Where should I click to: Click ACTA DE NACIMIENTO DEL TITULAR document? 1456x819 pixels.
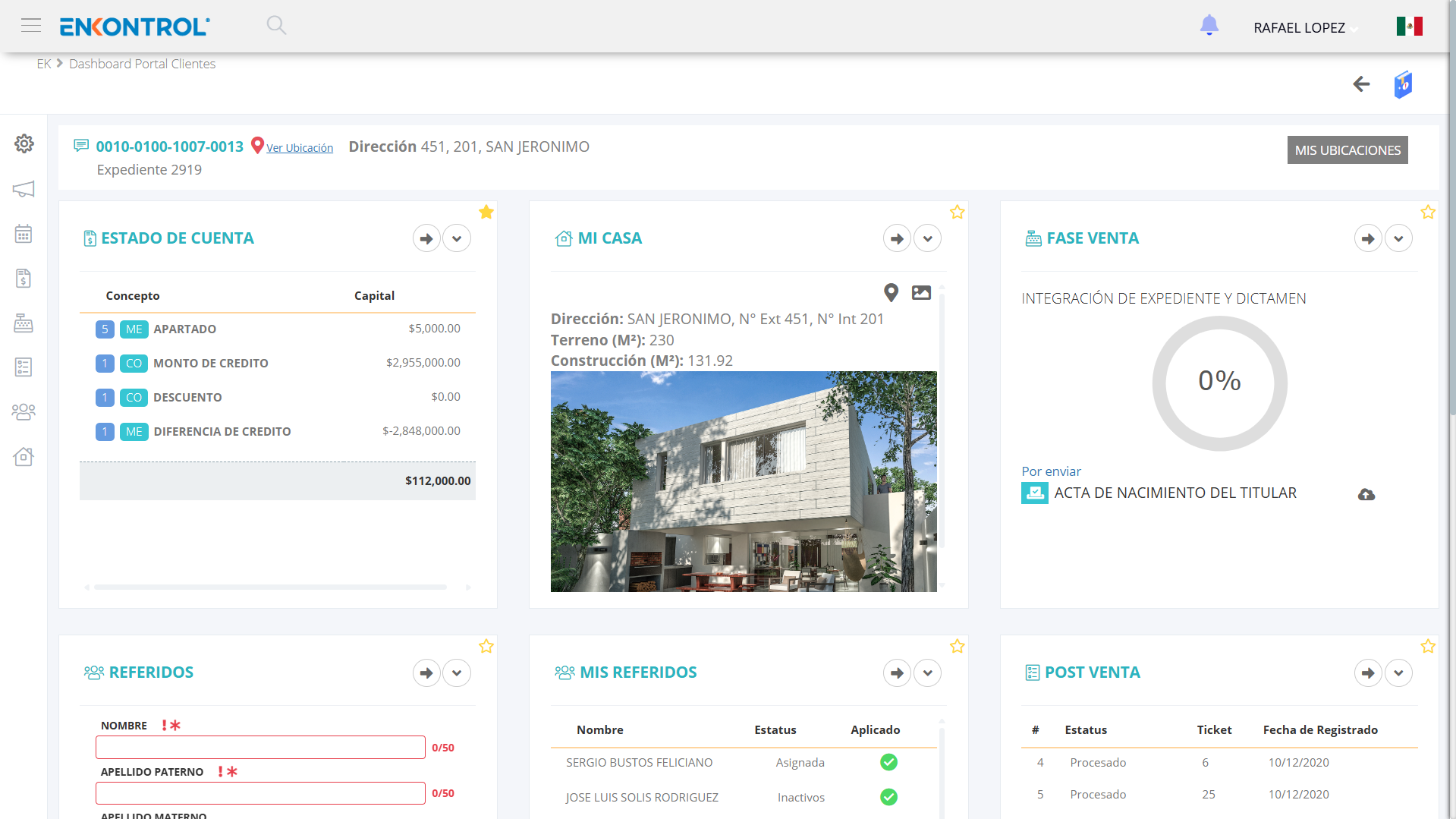point(1175,493)
